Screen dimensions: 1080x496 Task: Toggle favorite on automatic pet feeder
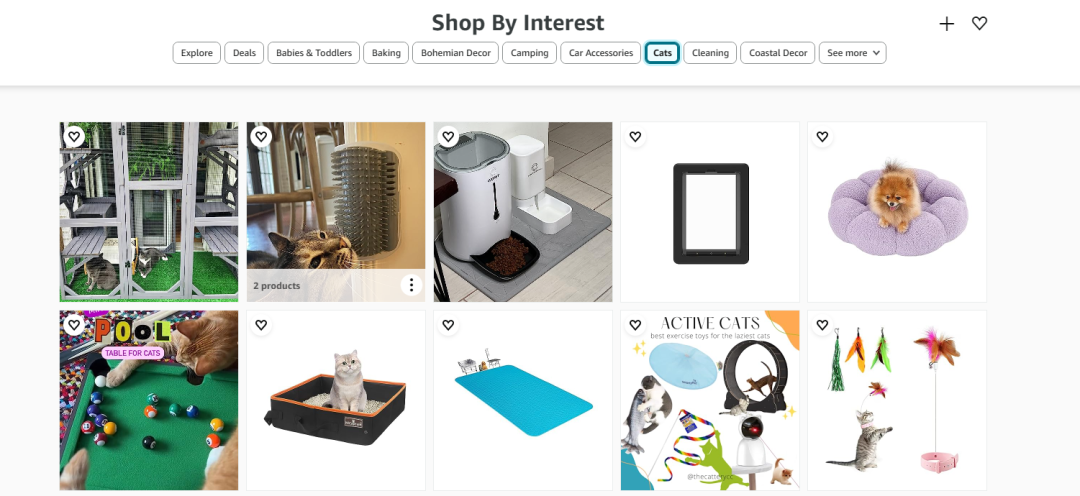(448, 136)
